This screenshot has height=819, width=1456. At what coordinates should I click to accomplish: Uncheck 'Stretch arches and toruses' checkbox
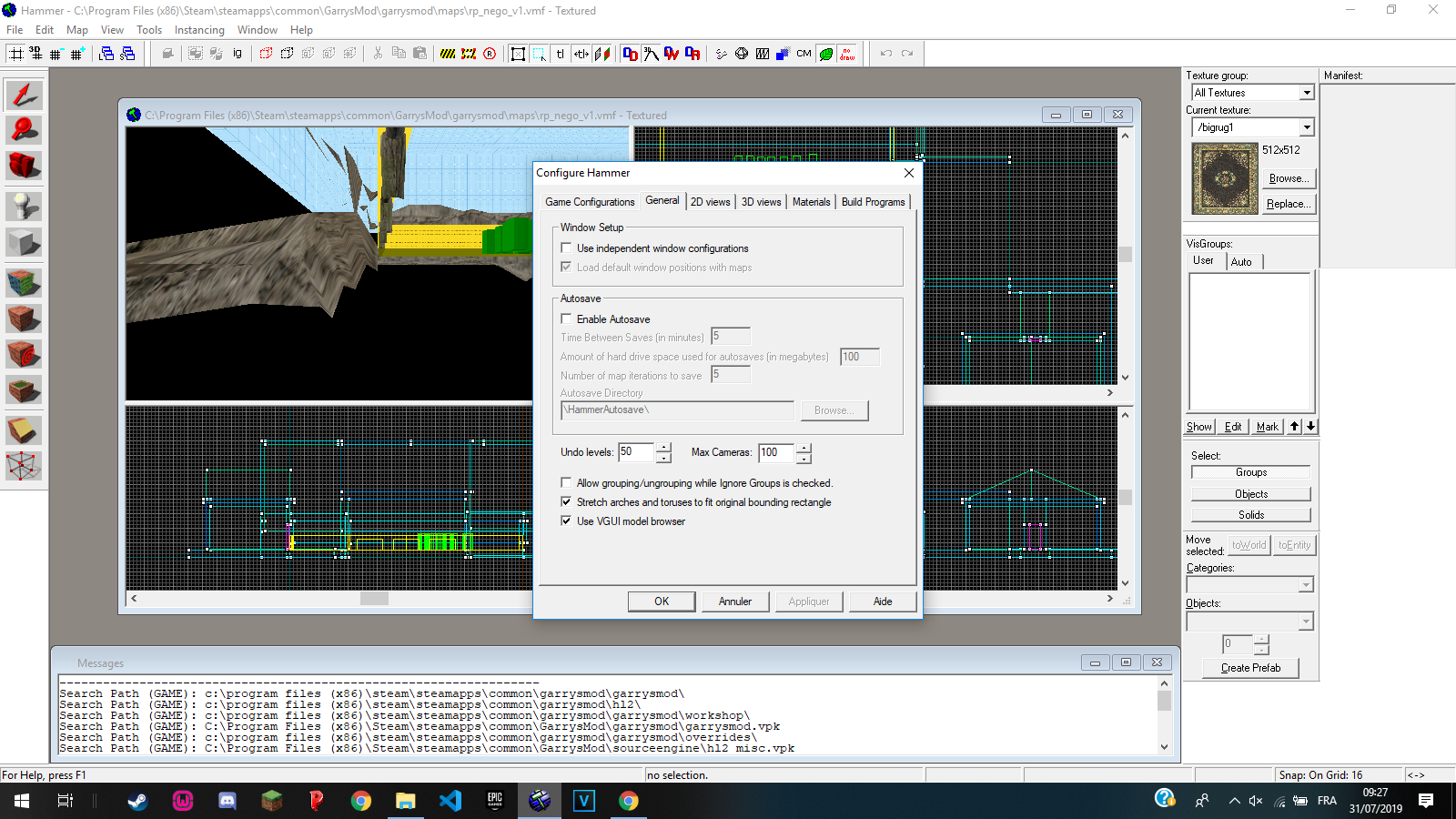[567, 502]
